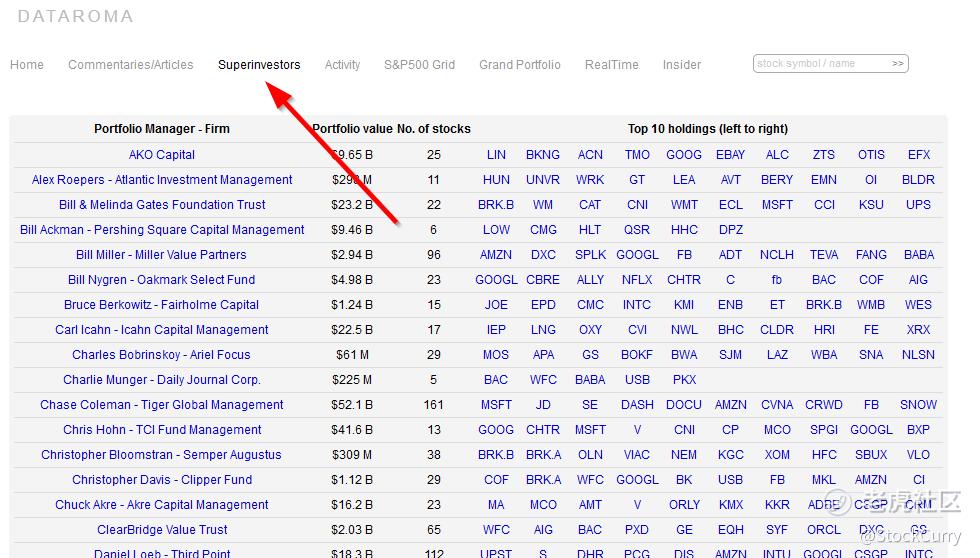Open Bruce Berkowitz - Fairholme Capital

(x=161, y=305)
